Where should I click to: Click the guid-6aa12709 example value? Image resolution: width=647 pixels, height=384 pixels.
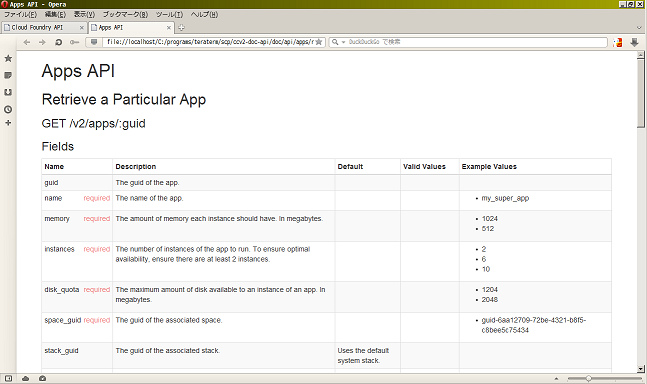[x=534, y=325]
